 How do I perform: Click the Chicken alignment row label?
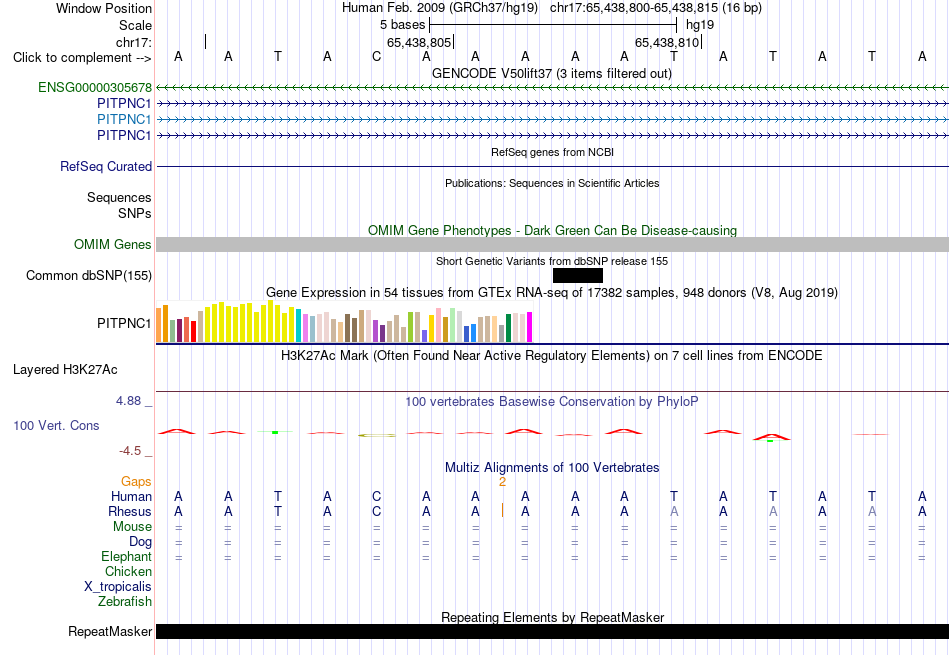128,571
